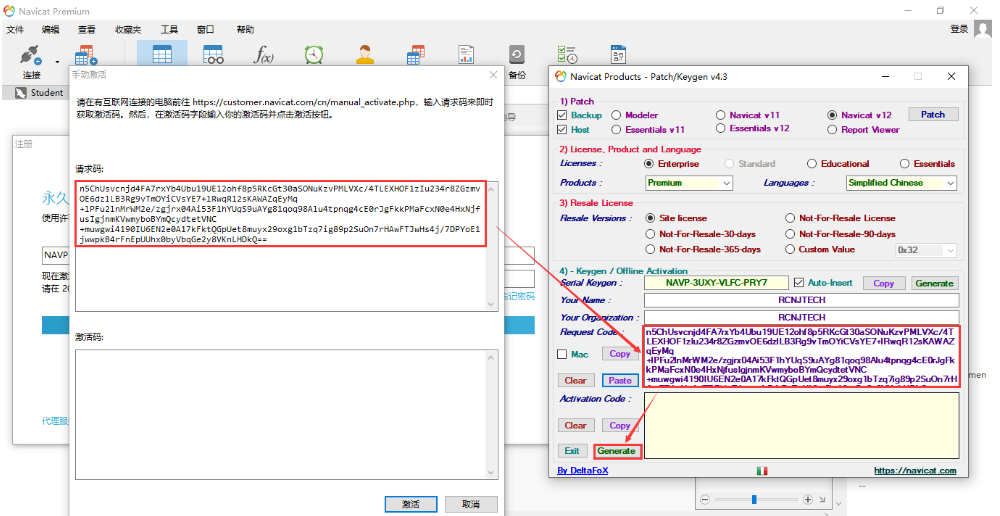Click the connection dropdown arrow beside 连接
The height and width of the screenshot is (516, 1000).
[57, 62]
